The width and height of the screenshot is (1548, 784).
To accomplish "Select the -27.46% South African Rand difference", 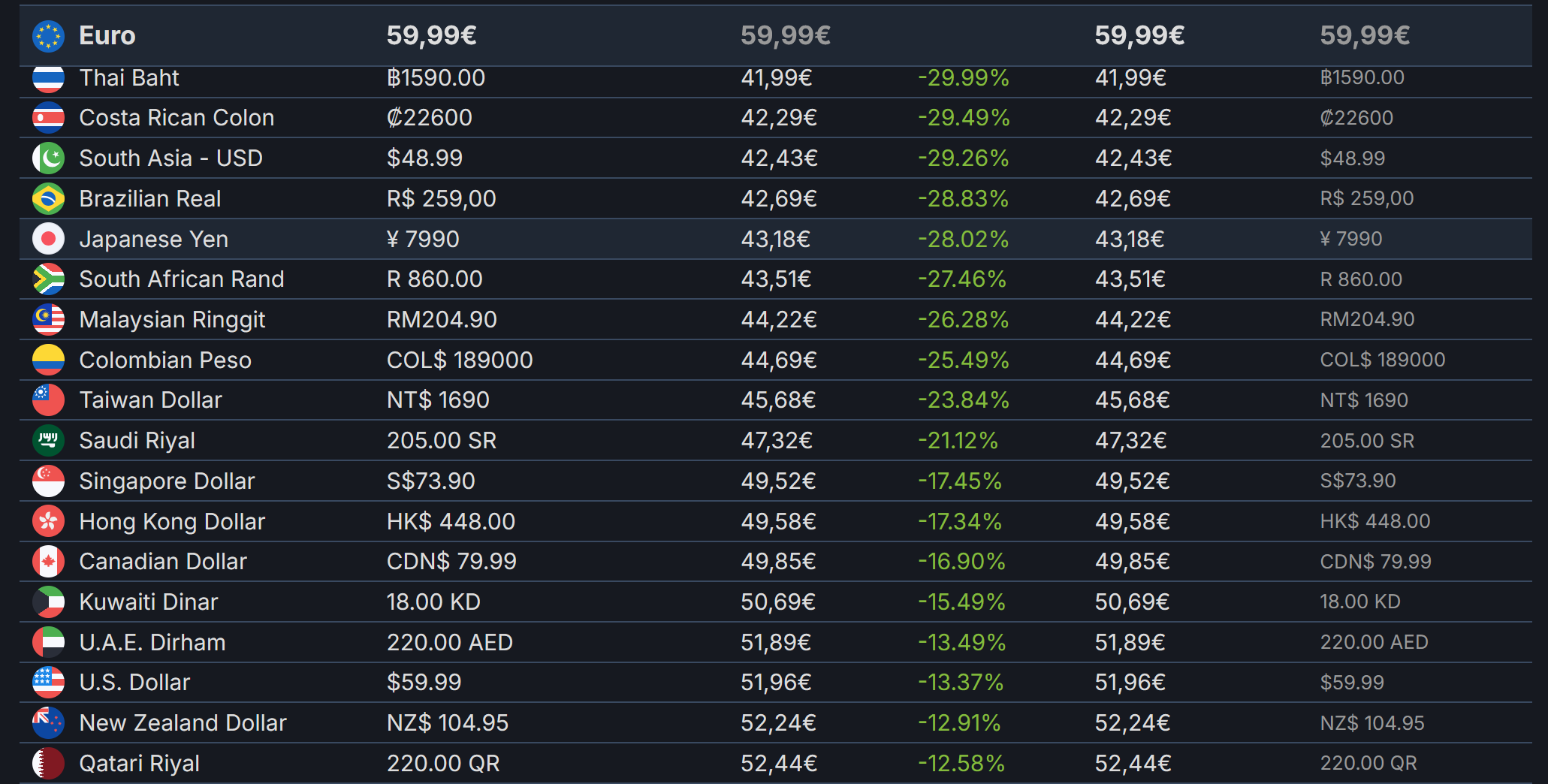I will click(x=962, y=279).
